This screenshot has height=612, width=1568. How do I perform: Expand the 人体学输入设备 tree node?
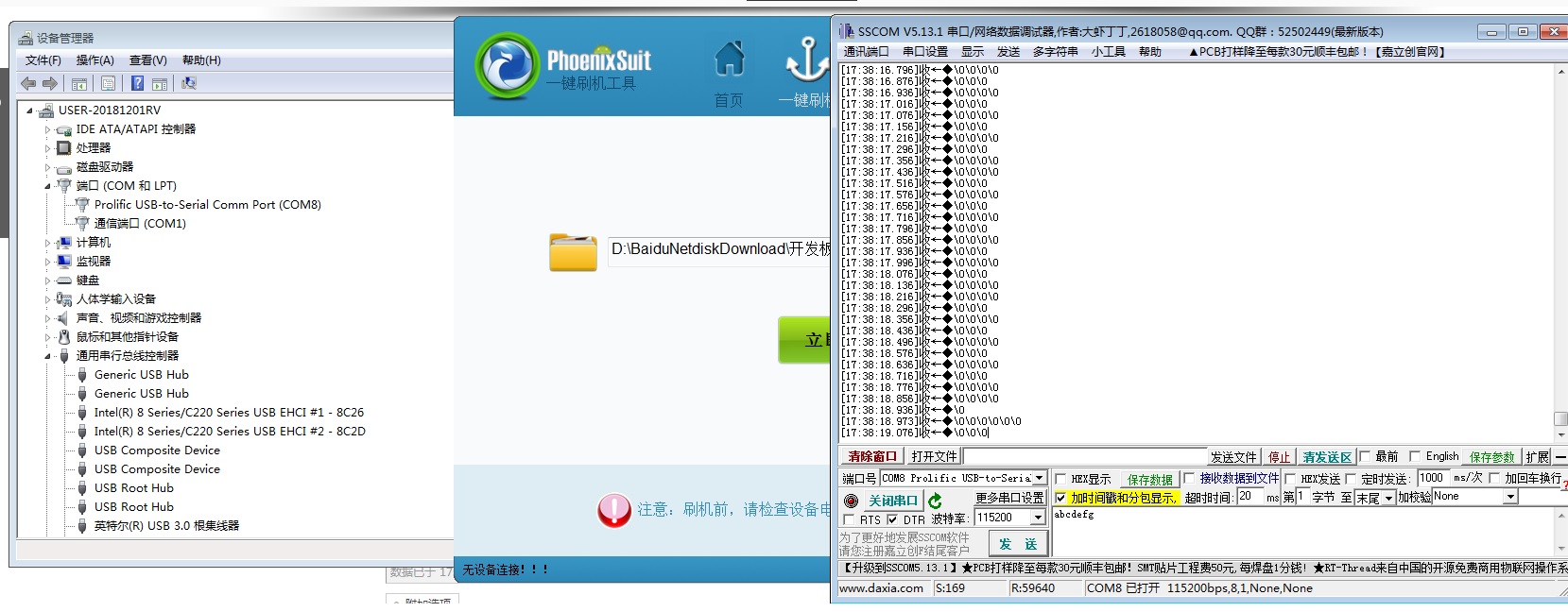[47, 300]
